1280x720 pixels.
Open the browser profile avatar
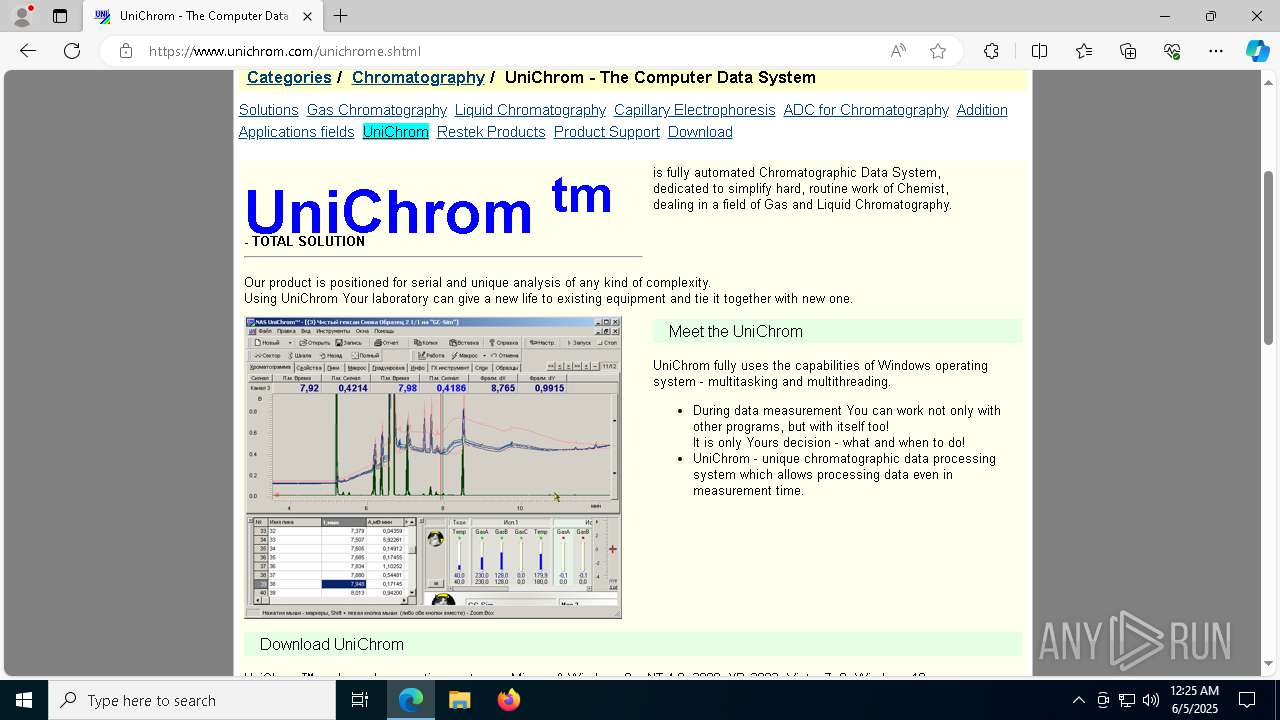(x=22, y=16)
